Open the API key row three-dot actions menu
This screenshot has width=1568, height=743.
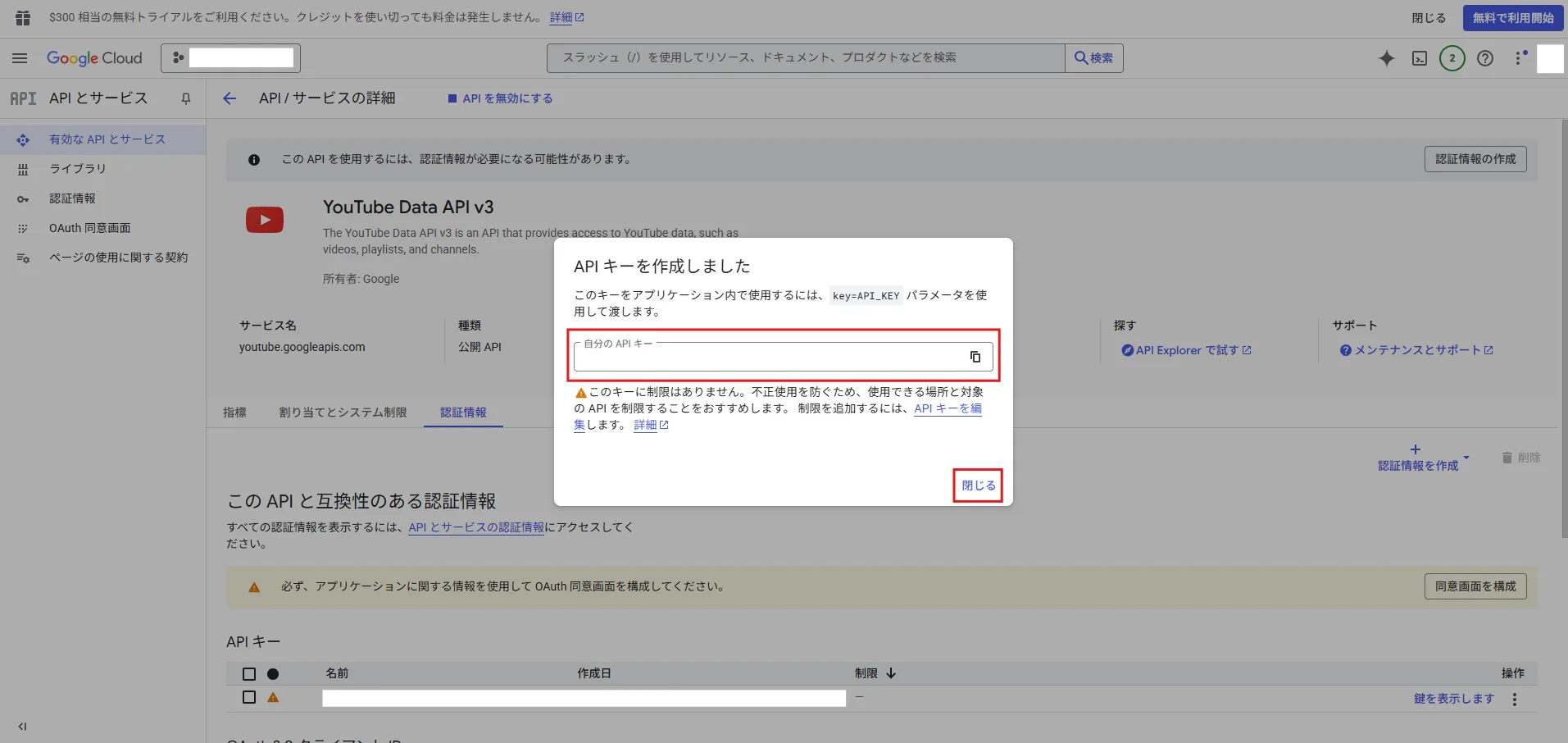click(1515, 700)
